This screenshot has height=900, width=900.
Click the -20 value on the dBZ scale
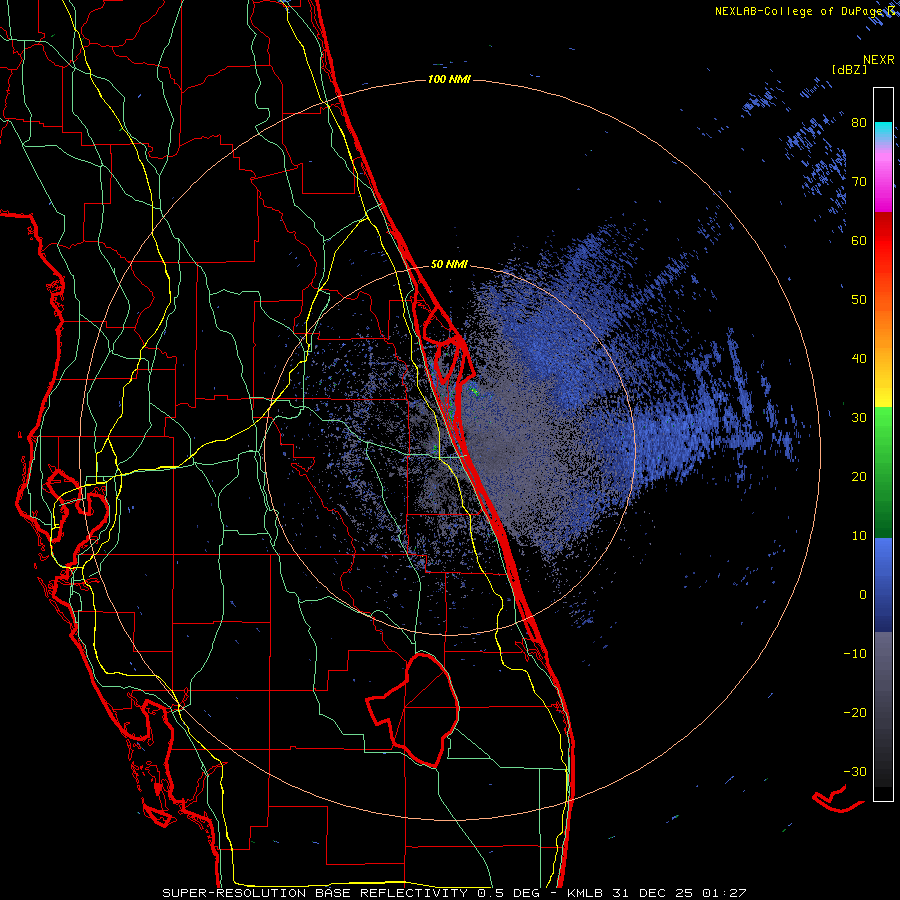point(855,712)
